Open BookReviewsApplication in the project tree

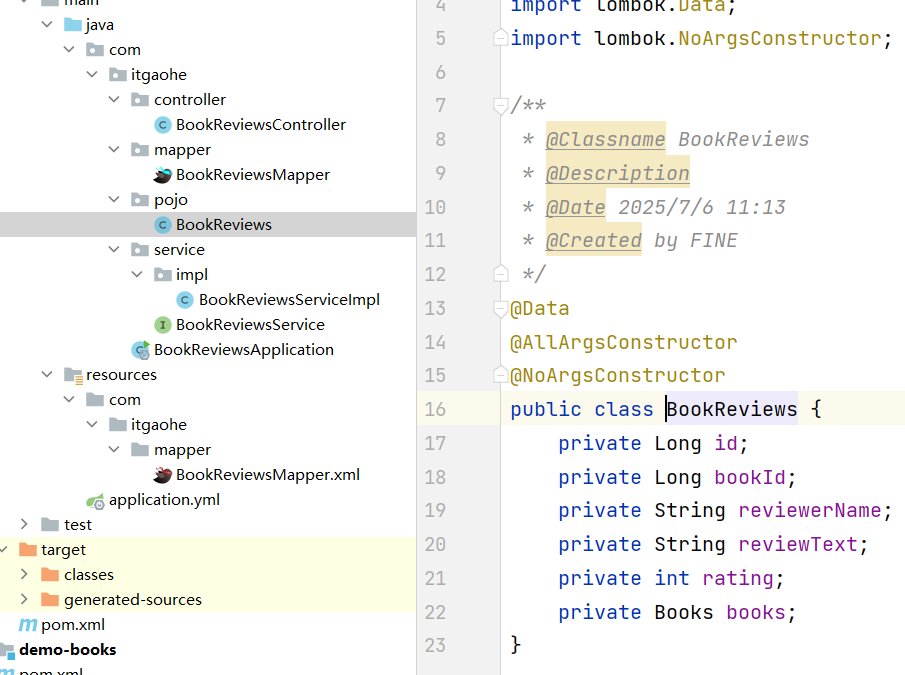point(244,350)
